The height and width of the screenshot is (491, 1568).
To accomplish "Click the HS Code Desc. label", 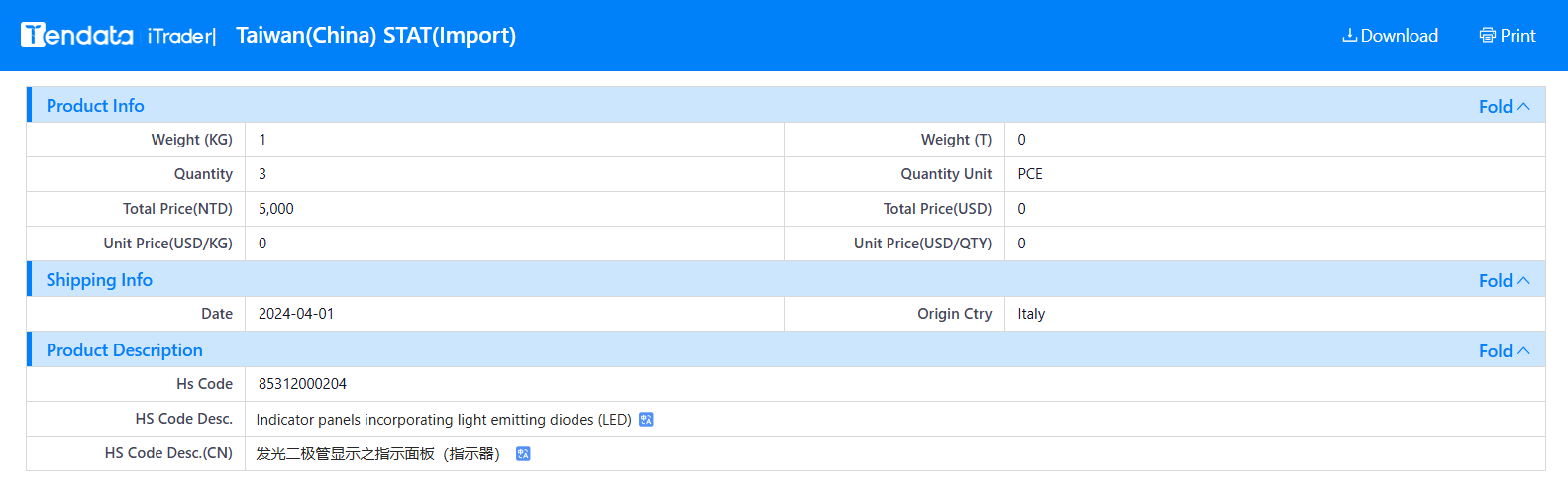I will coord(183,419).
